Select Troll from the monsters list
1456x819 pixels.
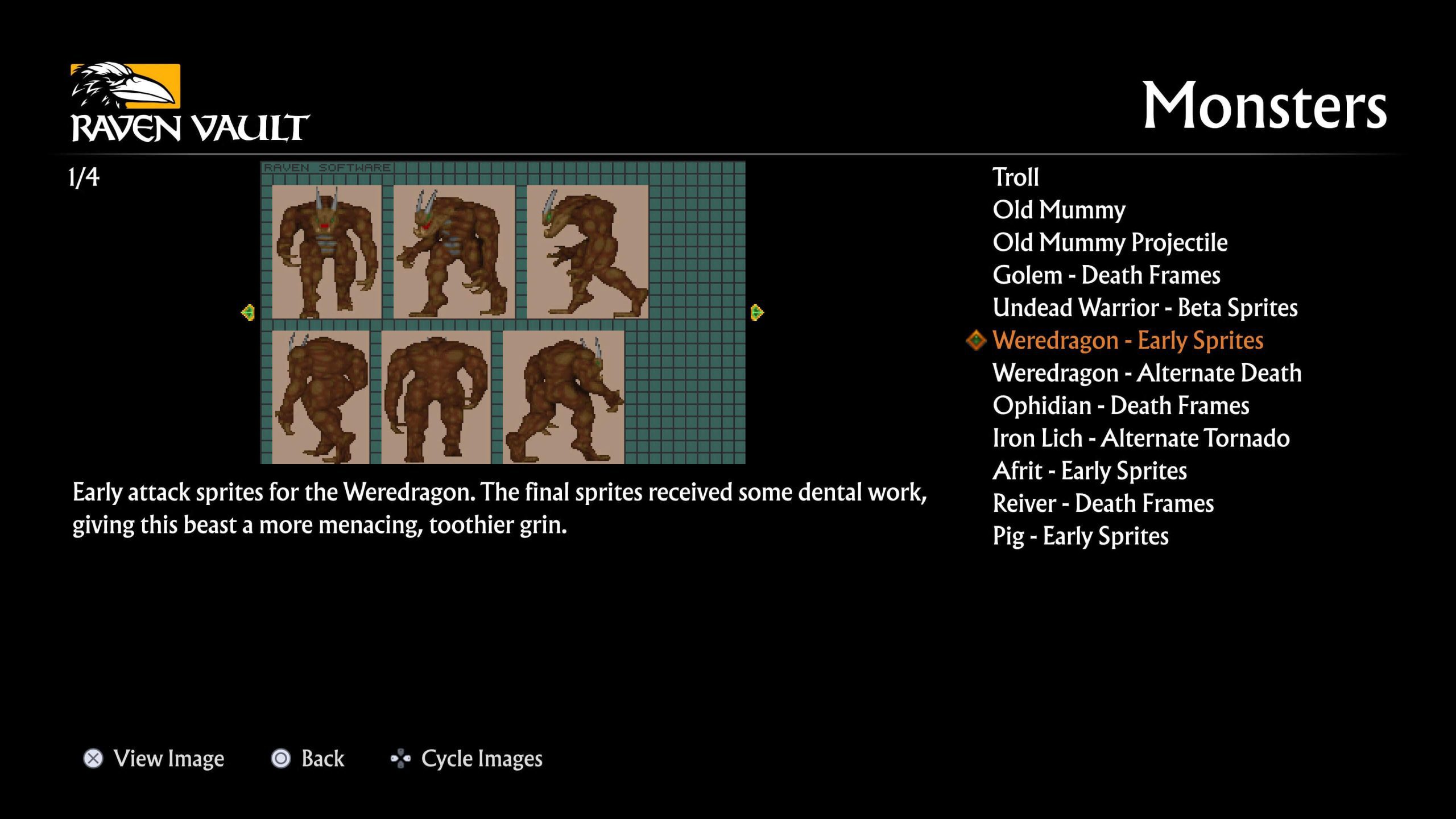point(1015,177)
